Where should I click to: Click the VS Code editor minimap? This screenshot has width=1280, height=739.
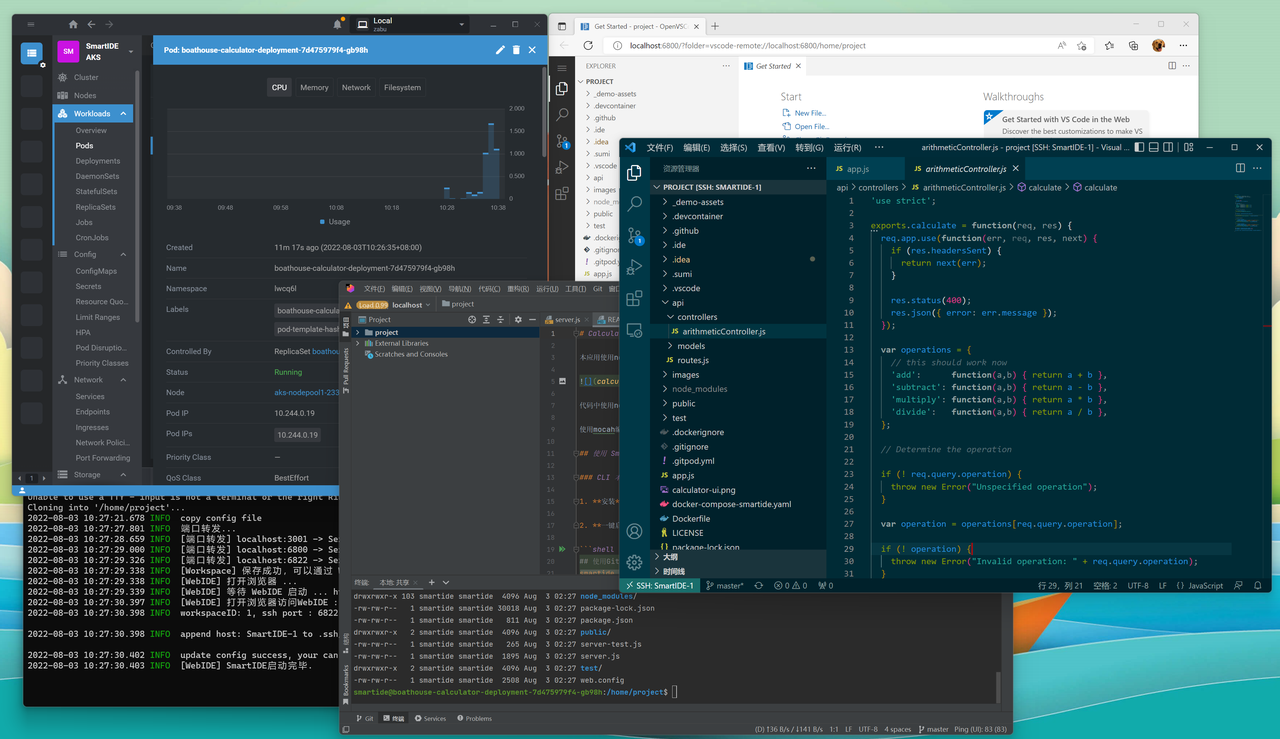tap(1249, 210)
